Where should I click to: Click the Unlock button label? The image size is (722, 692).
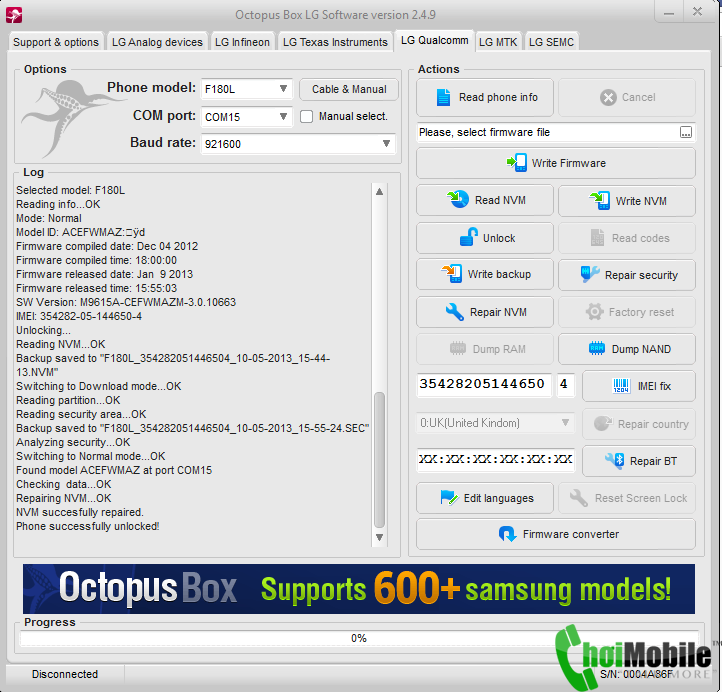(x=499, y=238)
